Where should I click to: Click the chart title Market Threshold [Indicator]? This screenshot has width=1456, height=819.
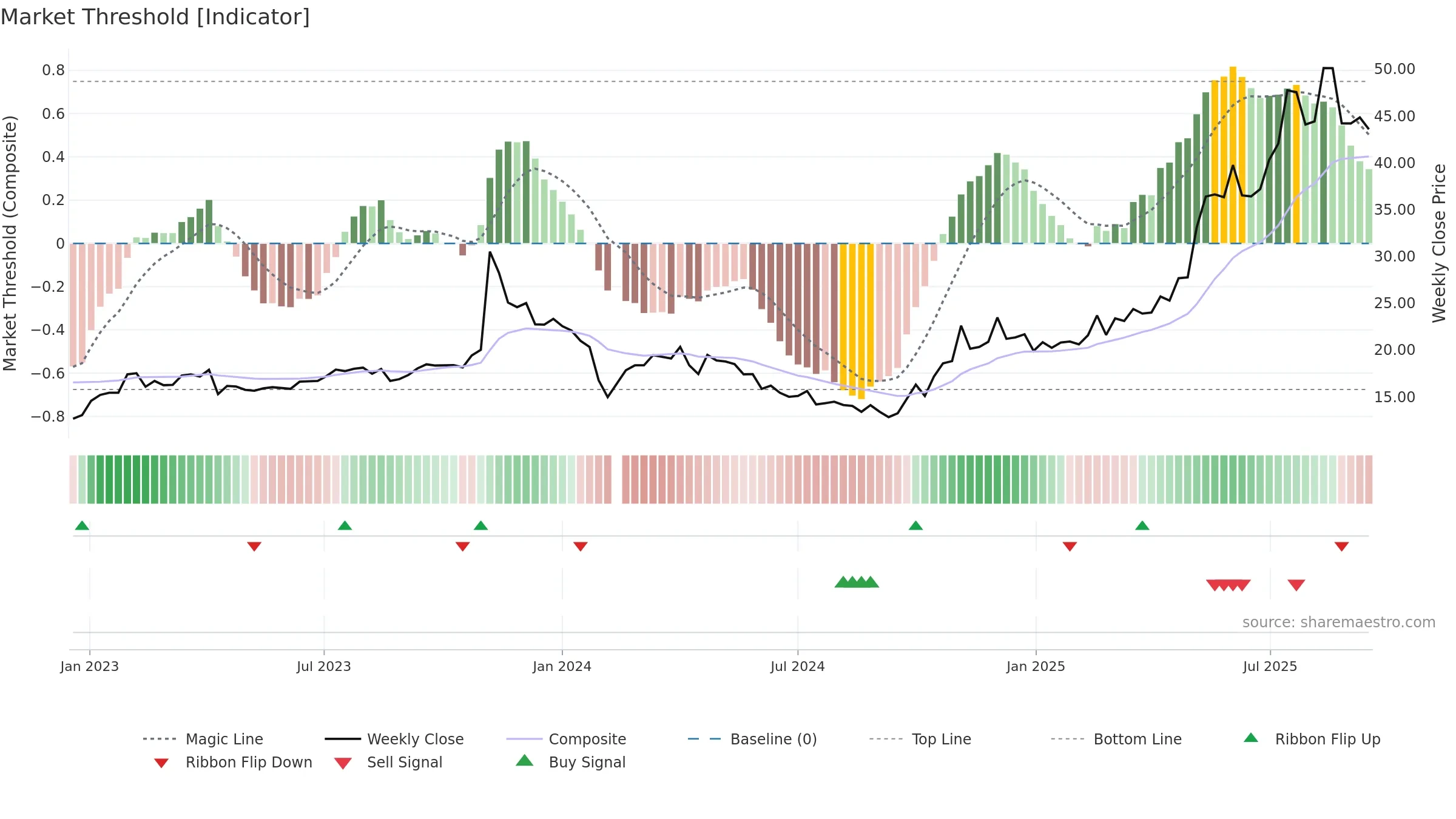click(155, 17)
